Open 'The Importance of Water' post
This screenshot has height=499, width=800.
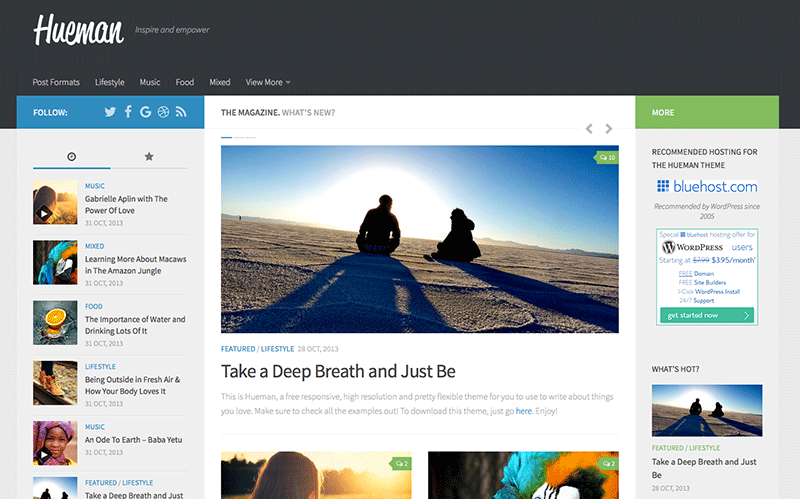tap(135, 325)
